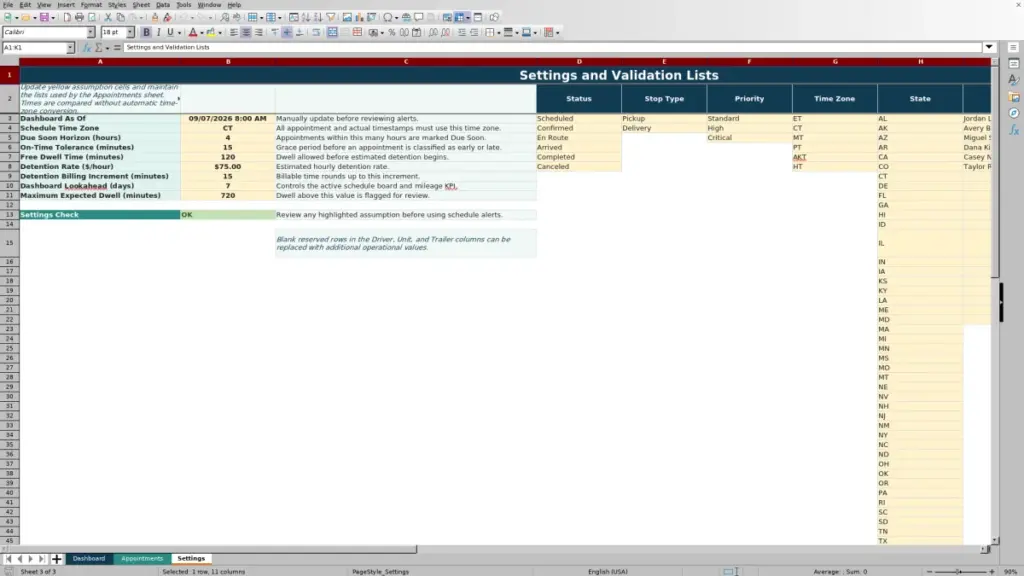The height and width of the screenshot is (576, 1024).
Task: Click the Insert Comment icon
Action: click(x=419, y=18)
